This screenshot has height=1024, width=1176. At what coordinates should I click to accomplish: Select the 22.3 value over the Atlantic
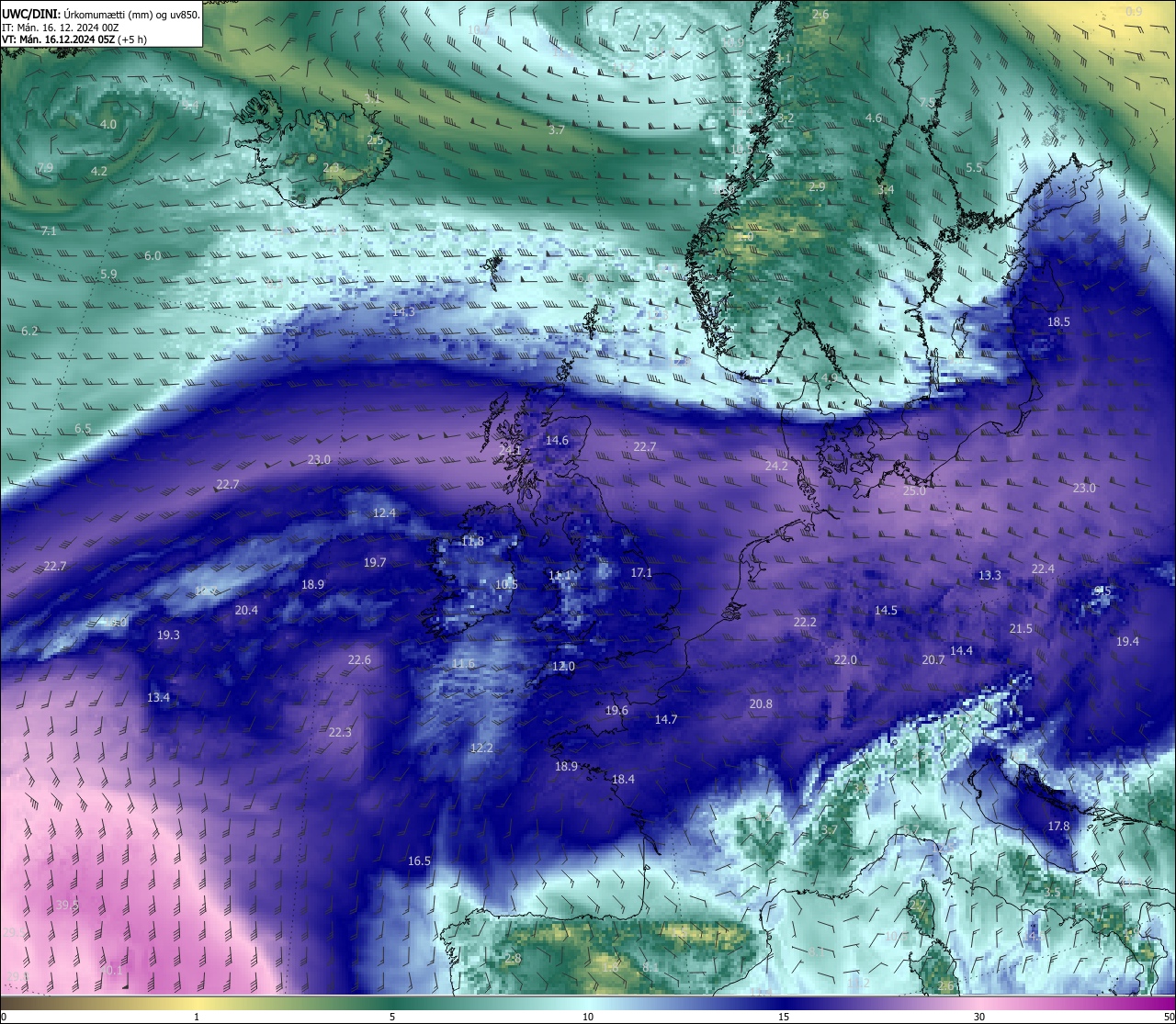coord(340,733)
